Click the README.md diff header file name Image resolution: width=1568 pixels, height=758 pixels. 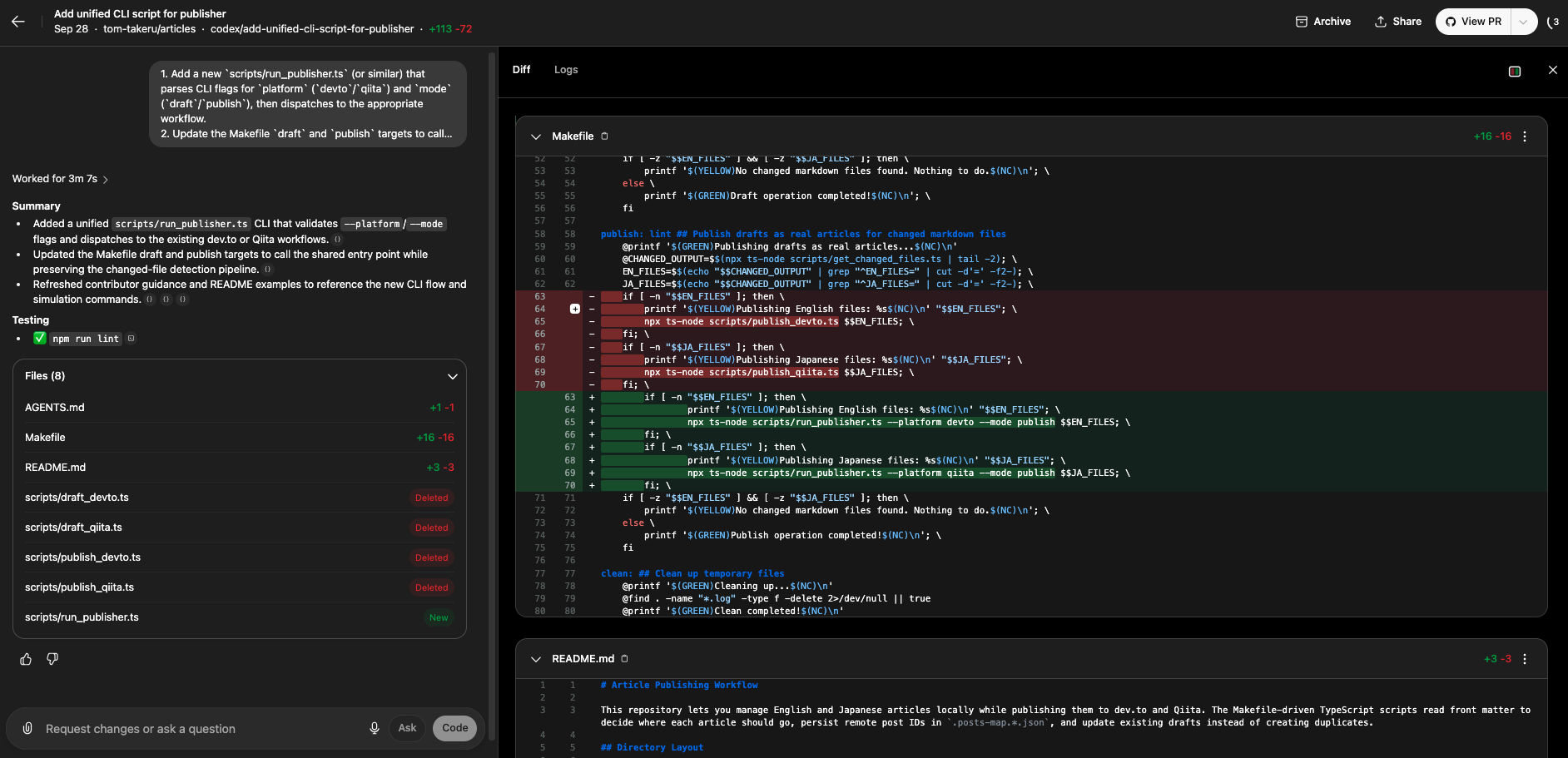(583, 659)
